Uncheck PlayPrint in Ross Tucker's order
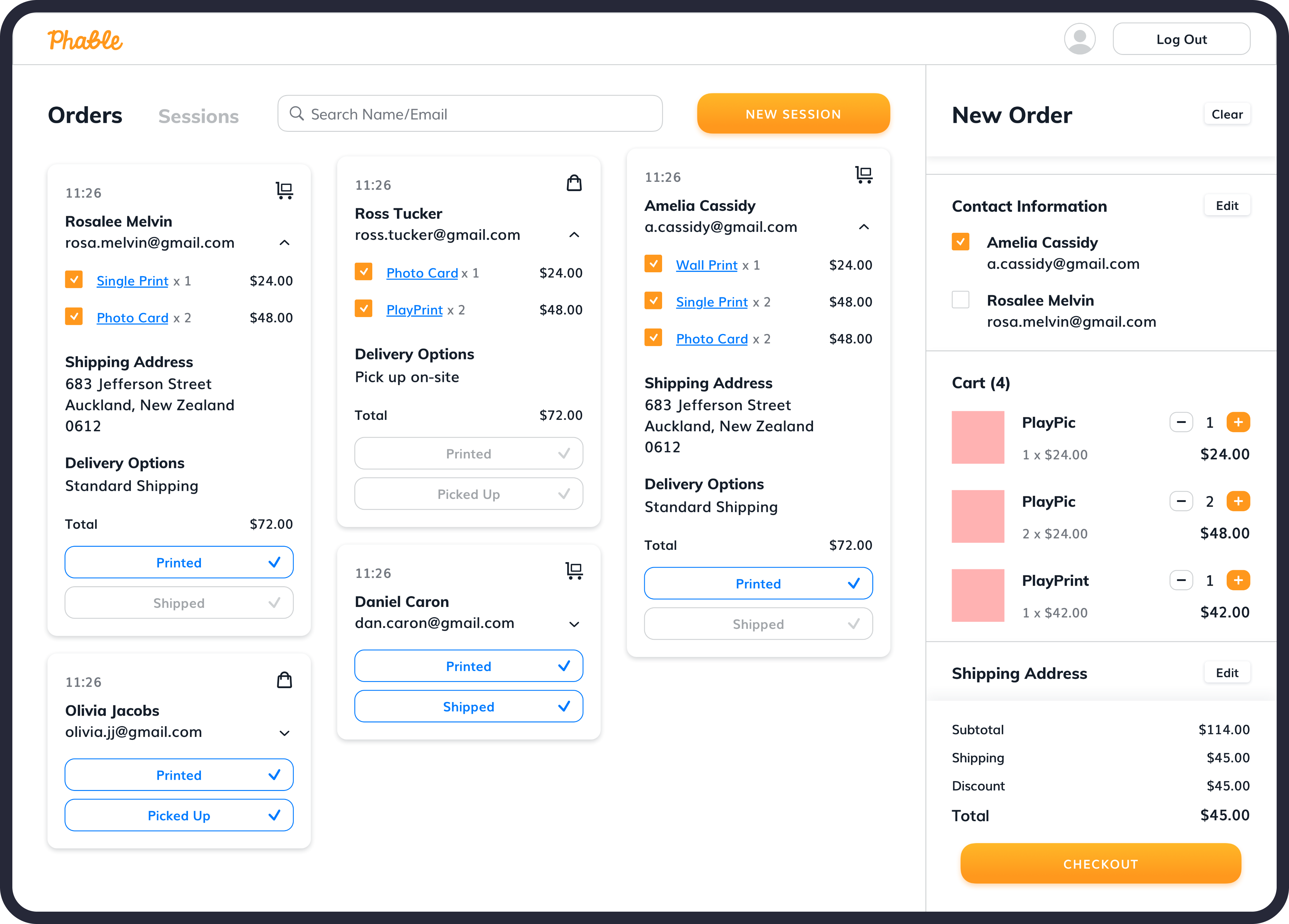Image resolution: width=1289 pixels, height=924 pixels. tap(364, 309)
